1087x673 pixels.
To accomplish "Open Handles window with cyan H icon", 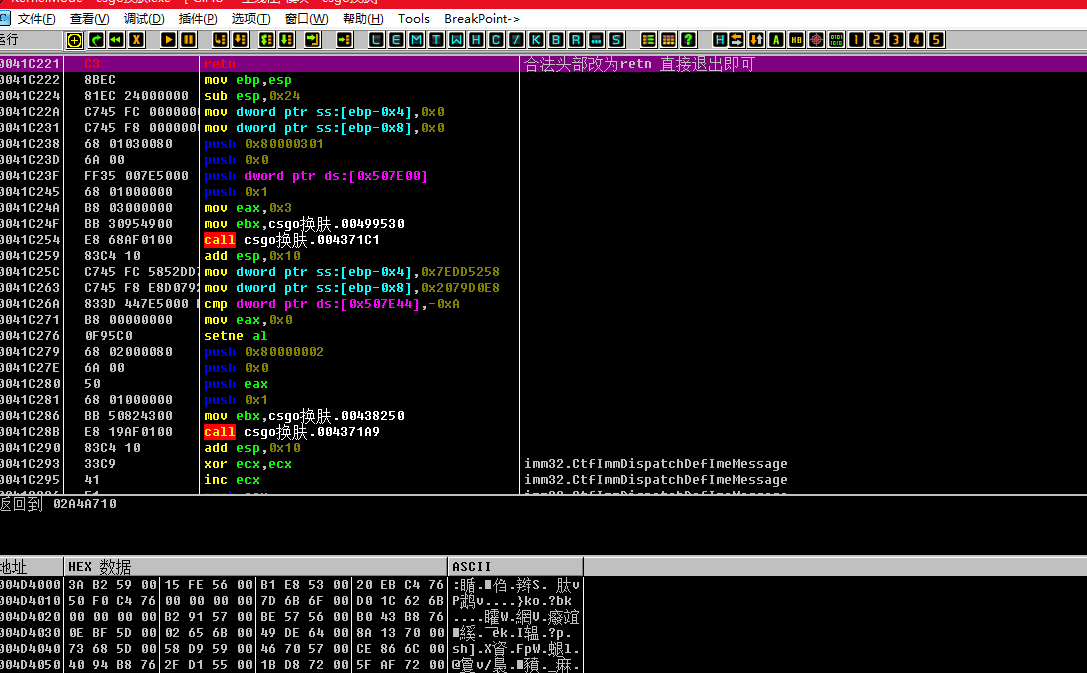I will (x=476, y=40).
